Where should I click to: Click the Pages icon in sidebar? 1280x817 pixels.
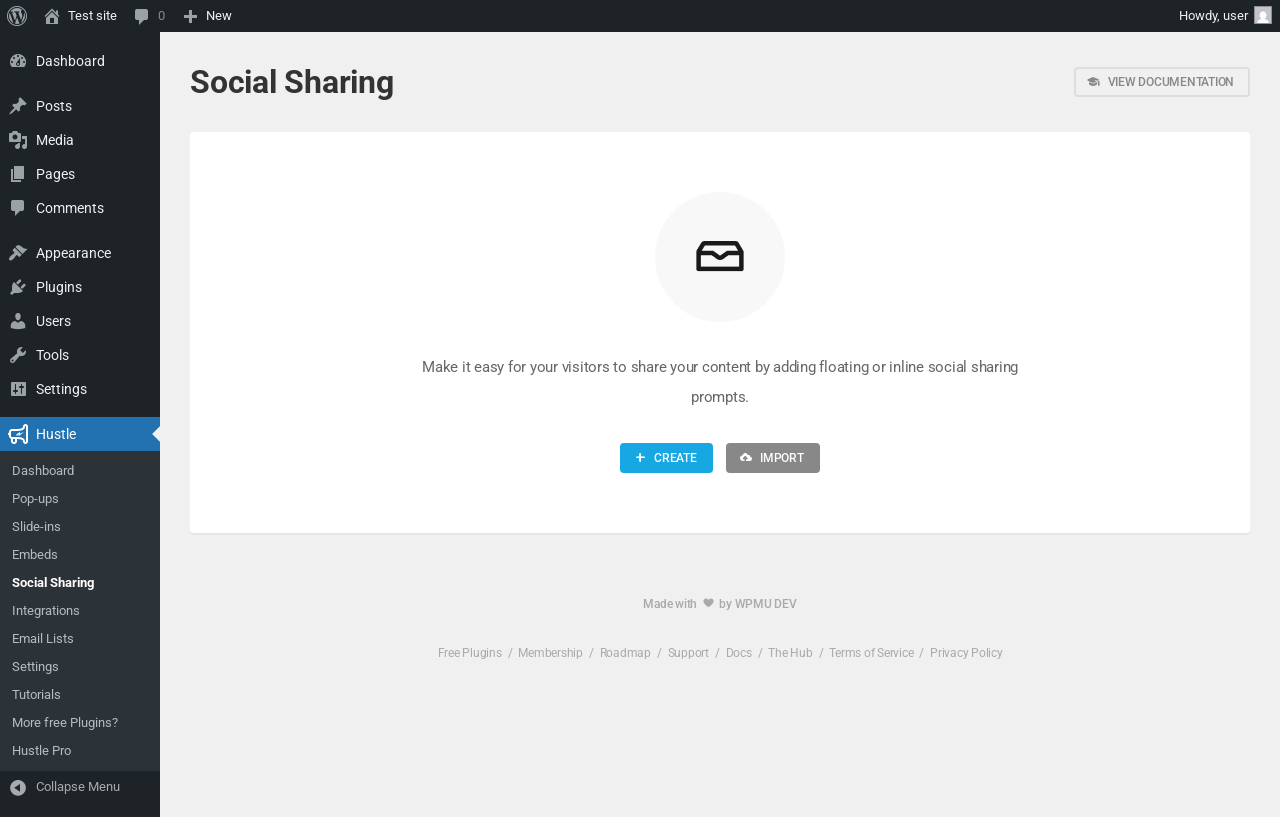coord(18,174)
